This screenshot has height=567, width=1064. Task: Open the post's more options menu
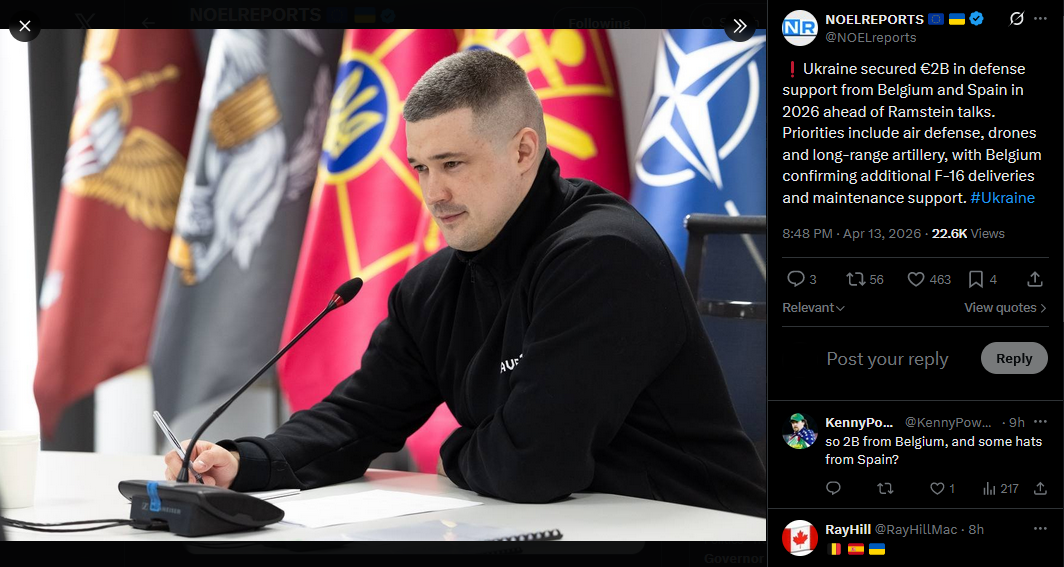1040,19
